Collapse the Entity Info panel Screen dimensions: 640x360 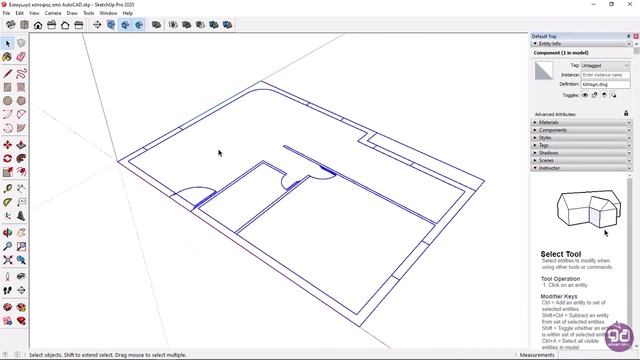[x=581, y=43]
